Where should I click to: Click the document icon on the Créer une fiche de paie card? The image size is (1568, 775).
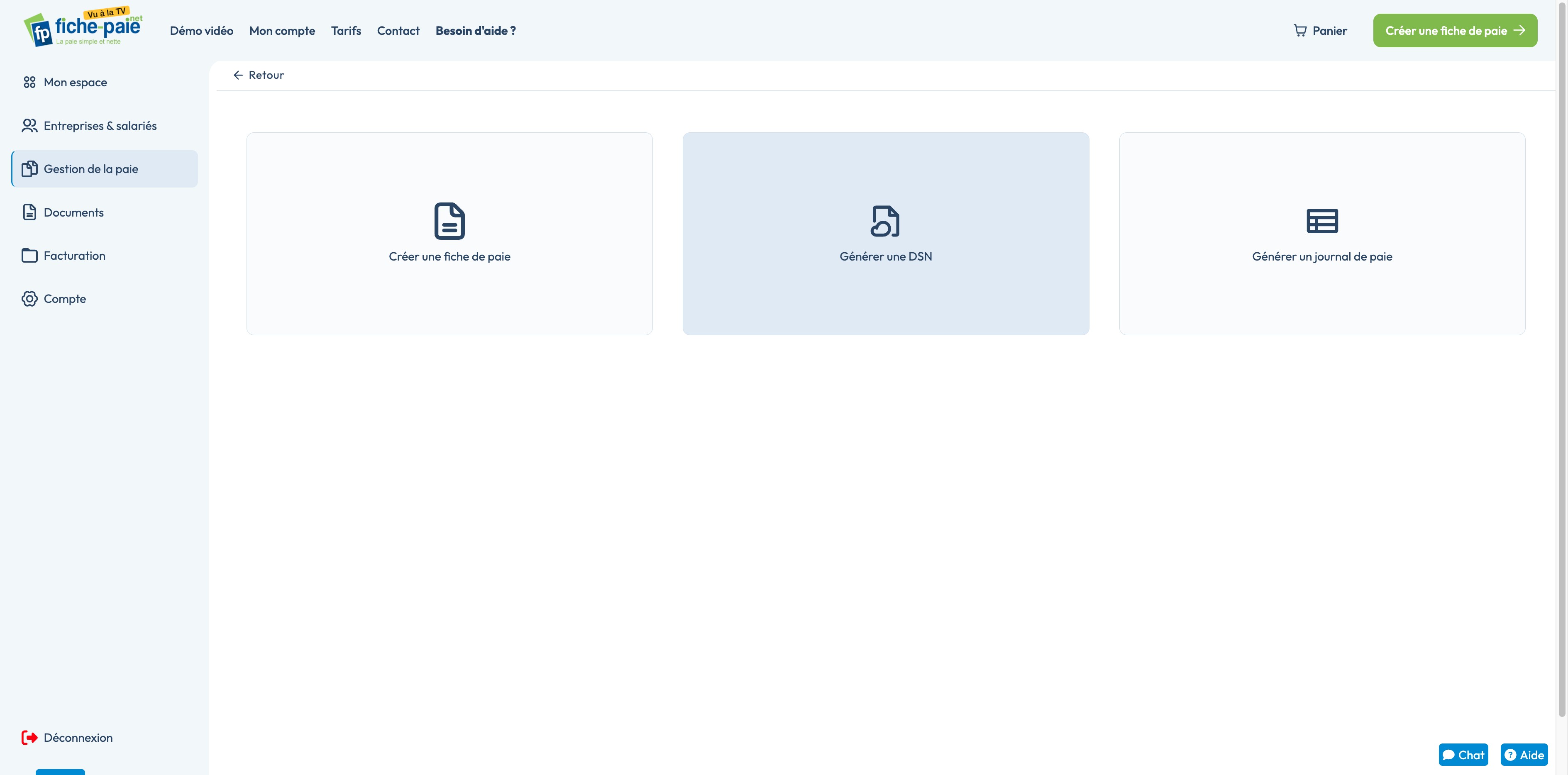tap(449, 221)
